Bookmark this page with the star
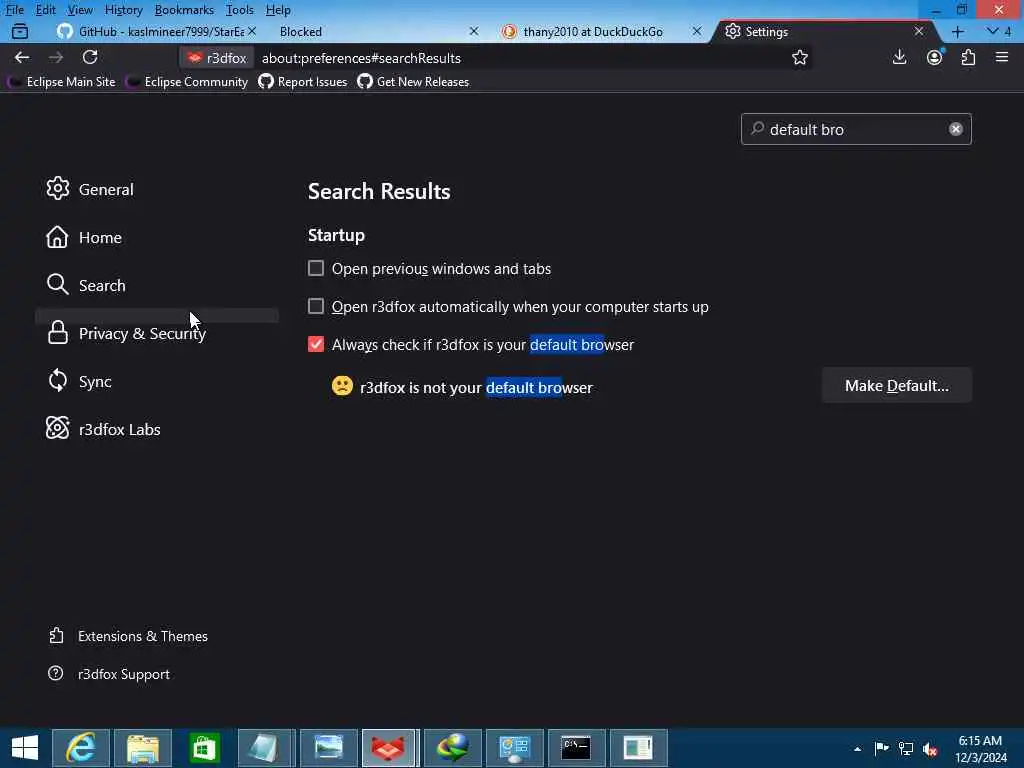 pyautogui.click(x=799, y=58)
